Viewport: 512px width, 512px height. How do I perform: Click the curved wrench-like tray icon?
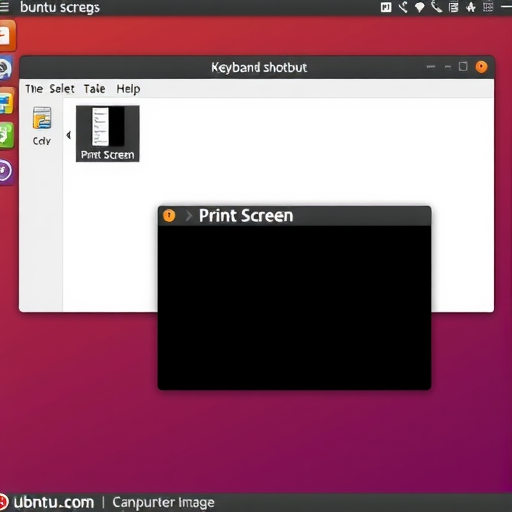pyautogui.click(x=403, y=7)
